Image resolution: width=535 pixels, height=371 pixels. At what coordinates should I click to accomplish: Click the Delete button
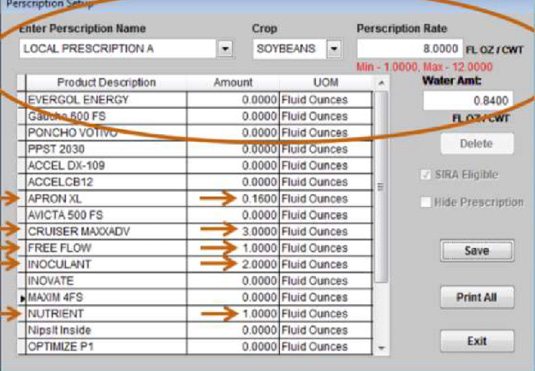477,144
